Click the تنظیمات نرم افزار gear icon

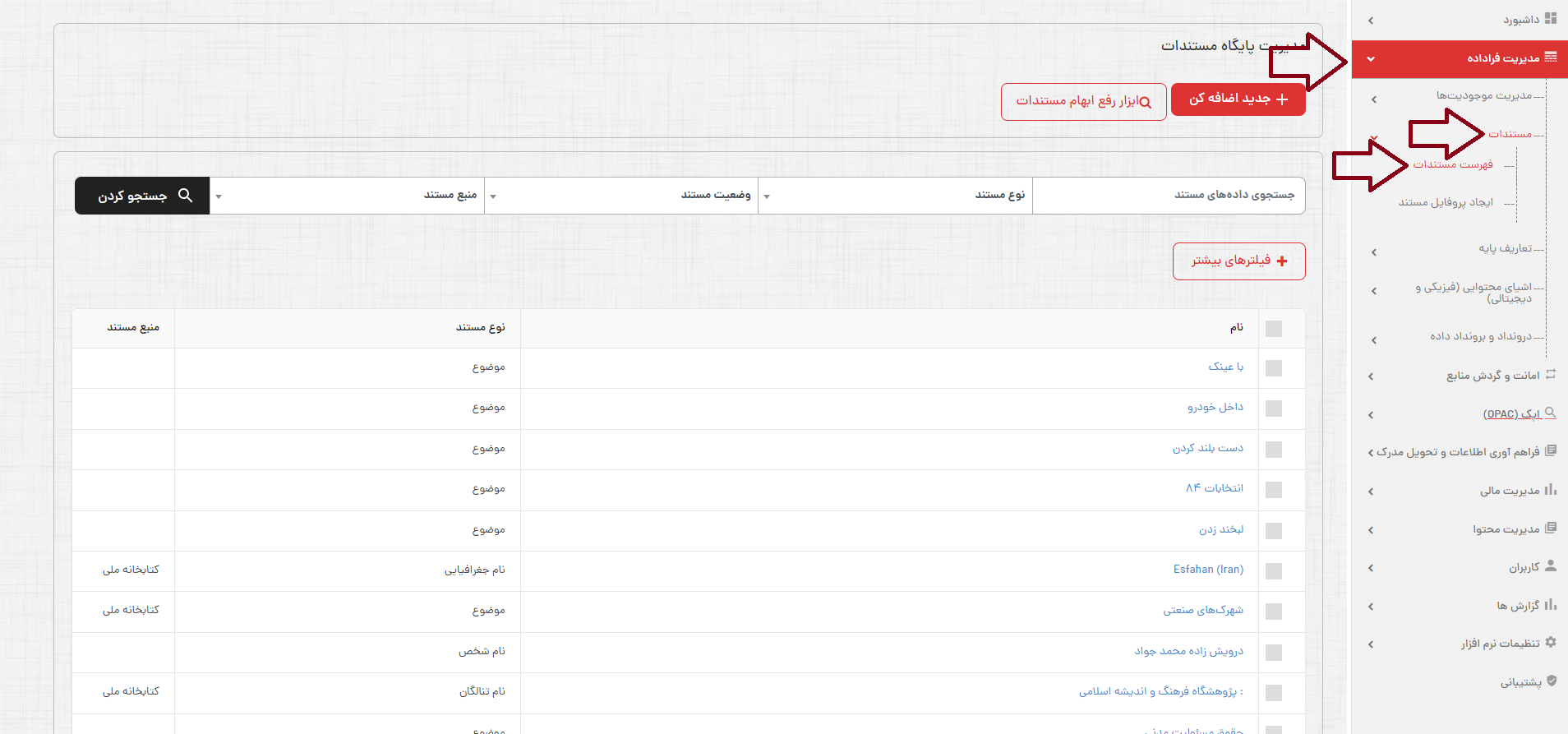tap(1550, 642)
